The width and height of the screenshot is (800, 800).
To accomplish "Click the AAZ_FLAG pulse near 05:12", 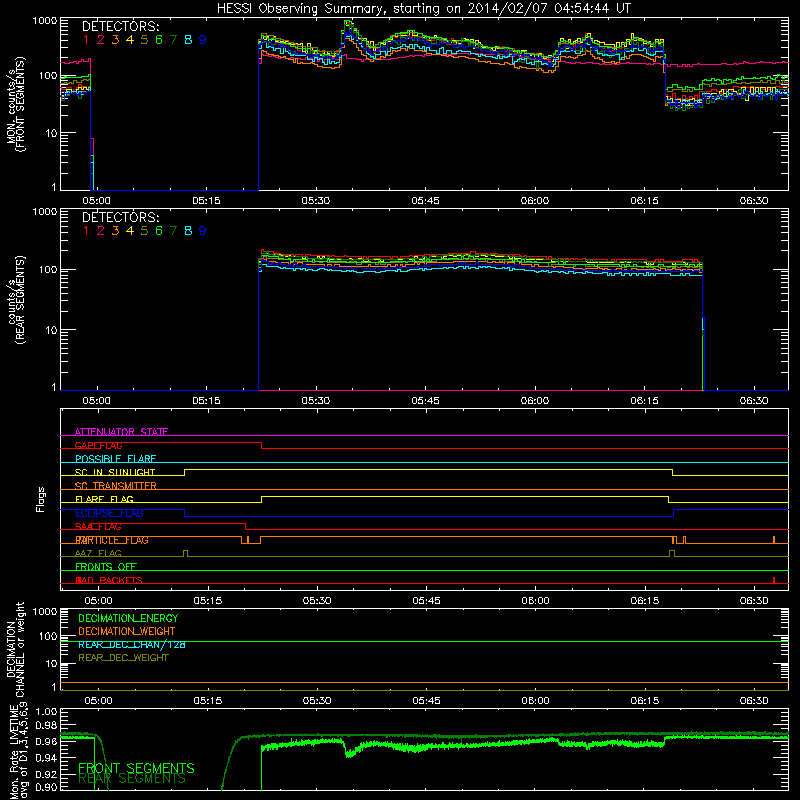I will coord(185,554).
